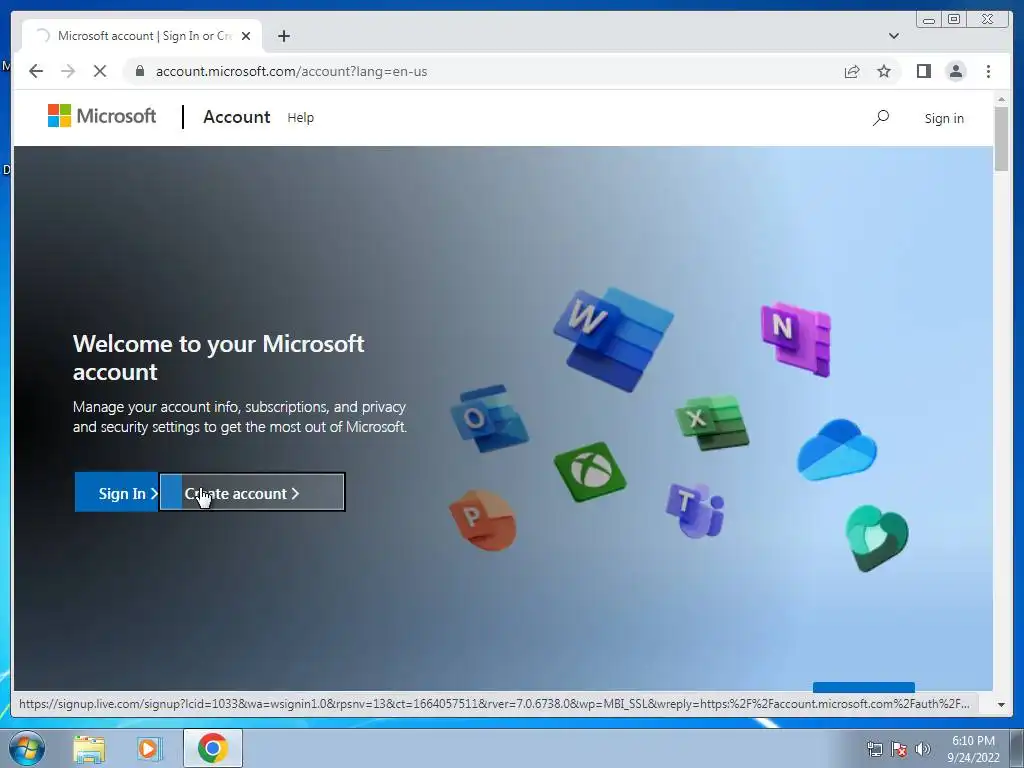
Task: Open the Chrome profile avatar
Action: coord(955,71)
